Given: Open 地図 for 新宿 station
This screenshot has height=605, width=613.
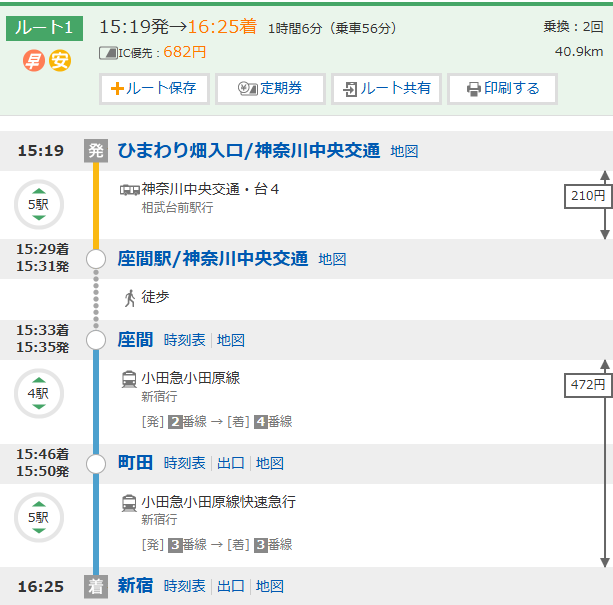Looking at the screenshot, I should (x=270, y=586).
